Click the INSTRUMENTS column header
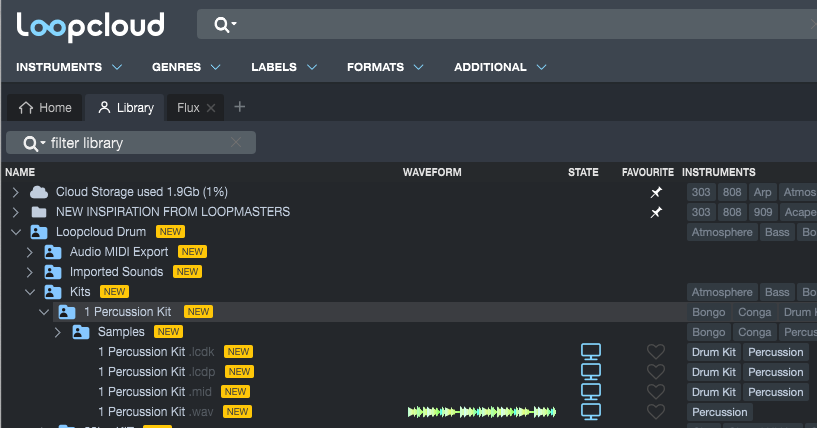Image resolution: width=817 pixels, height=428 pixels. pos(719,172)
